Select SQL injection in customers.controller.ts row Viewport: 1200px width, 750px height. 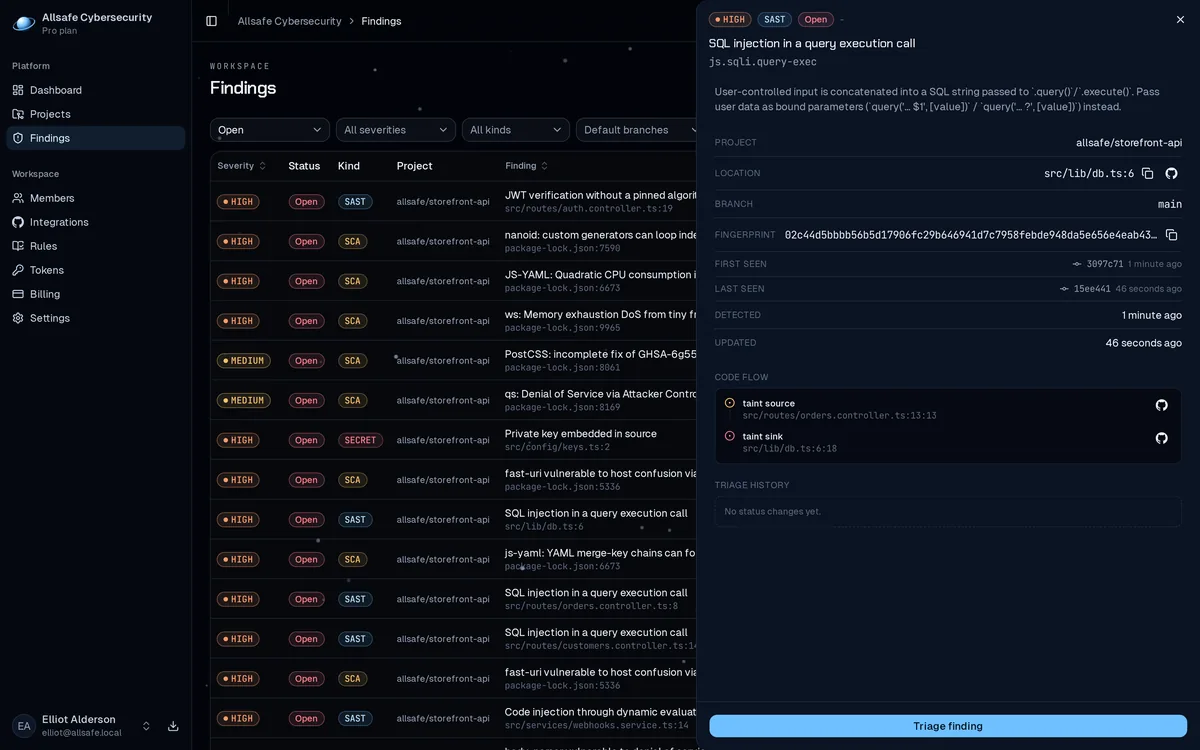(x=453, y=639)
